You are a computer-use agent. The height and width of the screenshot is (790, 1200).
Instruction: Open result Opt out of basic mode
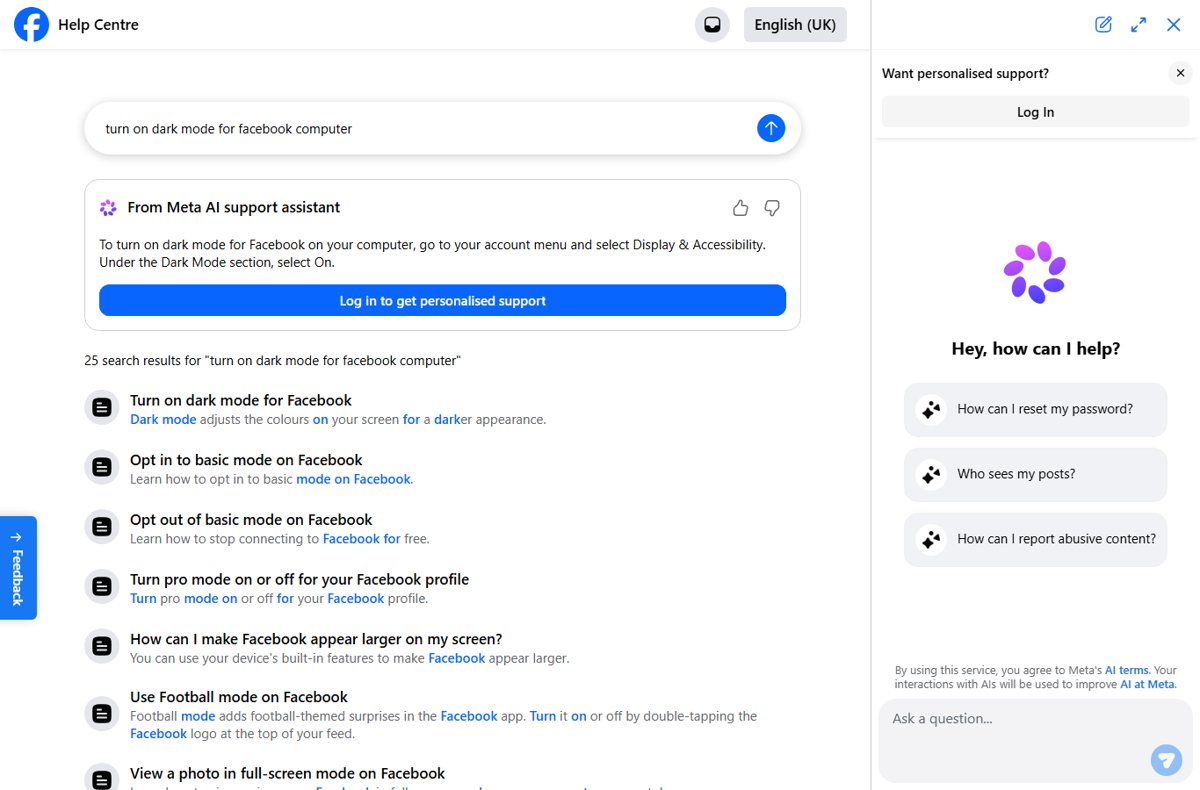pyautogui.click(x=251, y=519)
